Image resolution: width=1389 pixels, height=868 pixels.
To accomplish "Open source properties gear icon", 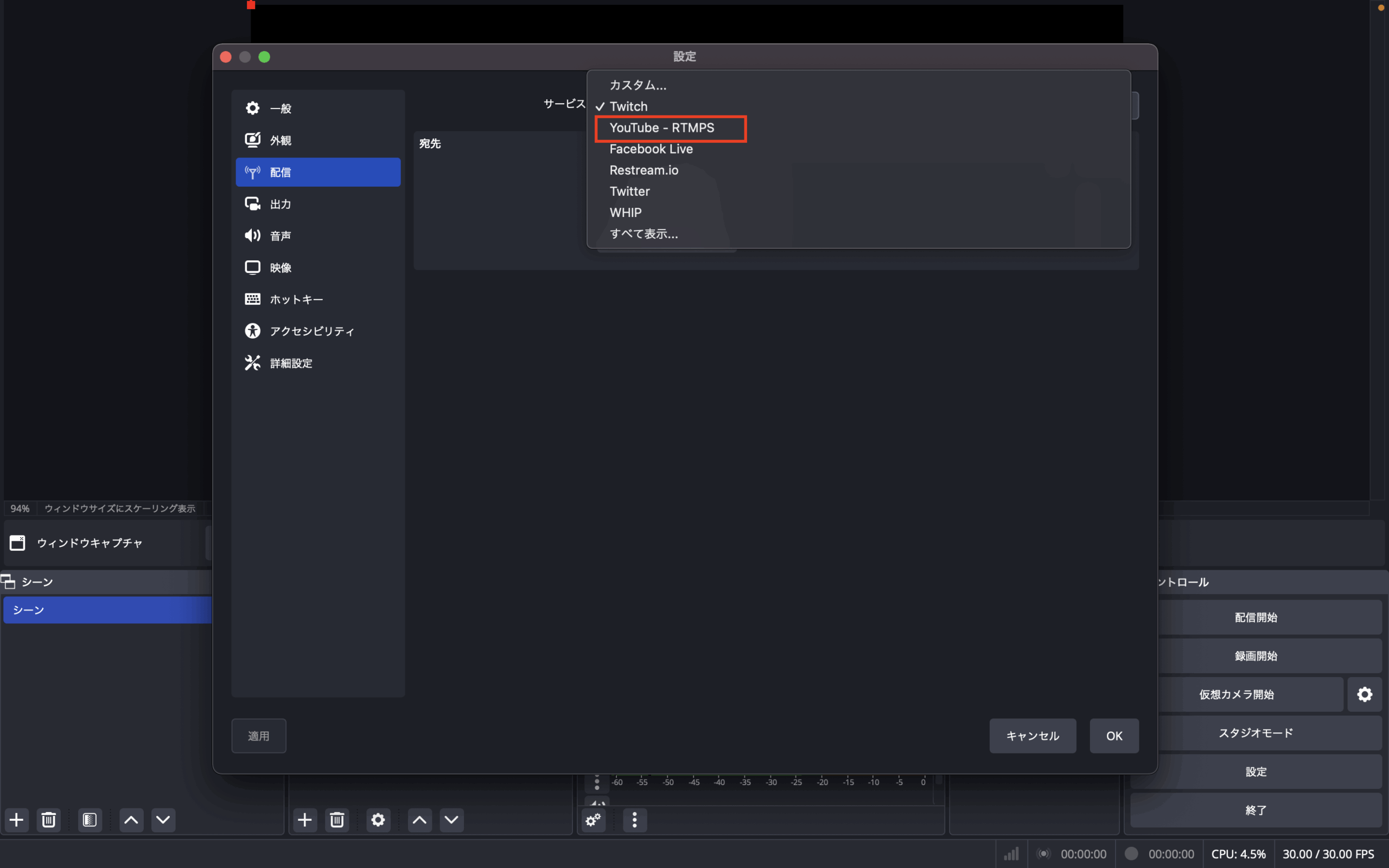I will pos(378,820).
